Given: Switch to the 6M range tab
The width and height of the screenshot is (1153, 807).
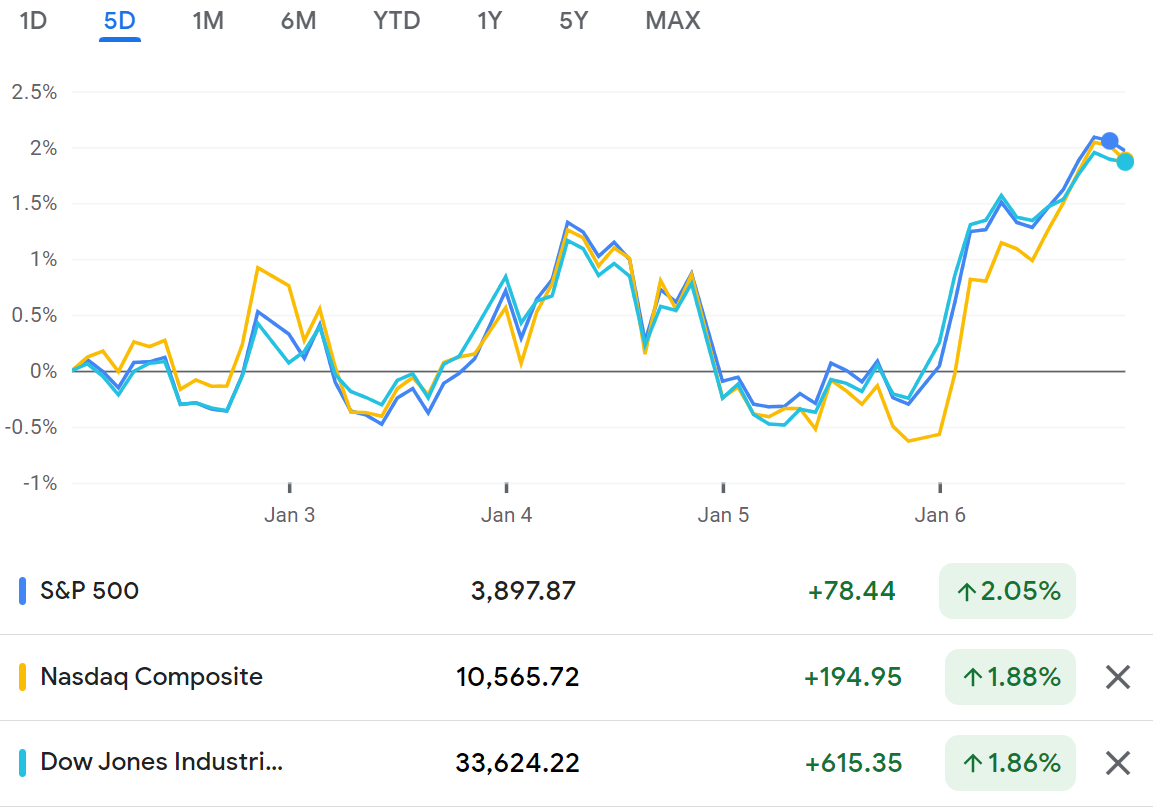Looking at the screenshot, I should click(299, 21).
